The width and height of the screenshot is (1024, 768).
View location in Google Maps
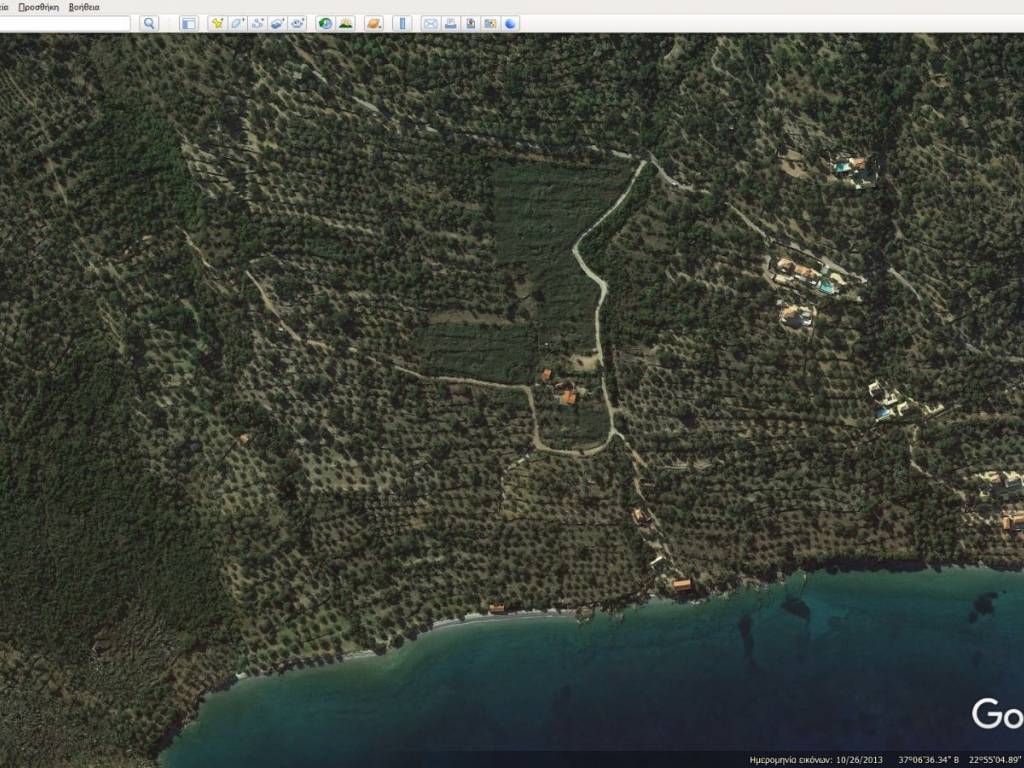(x=490, y=23)
